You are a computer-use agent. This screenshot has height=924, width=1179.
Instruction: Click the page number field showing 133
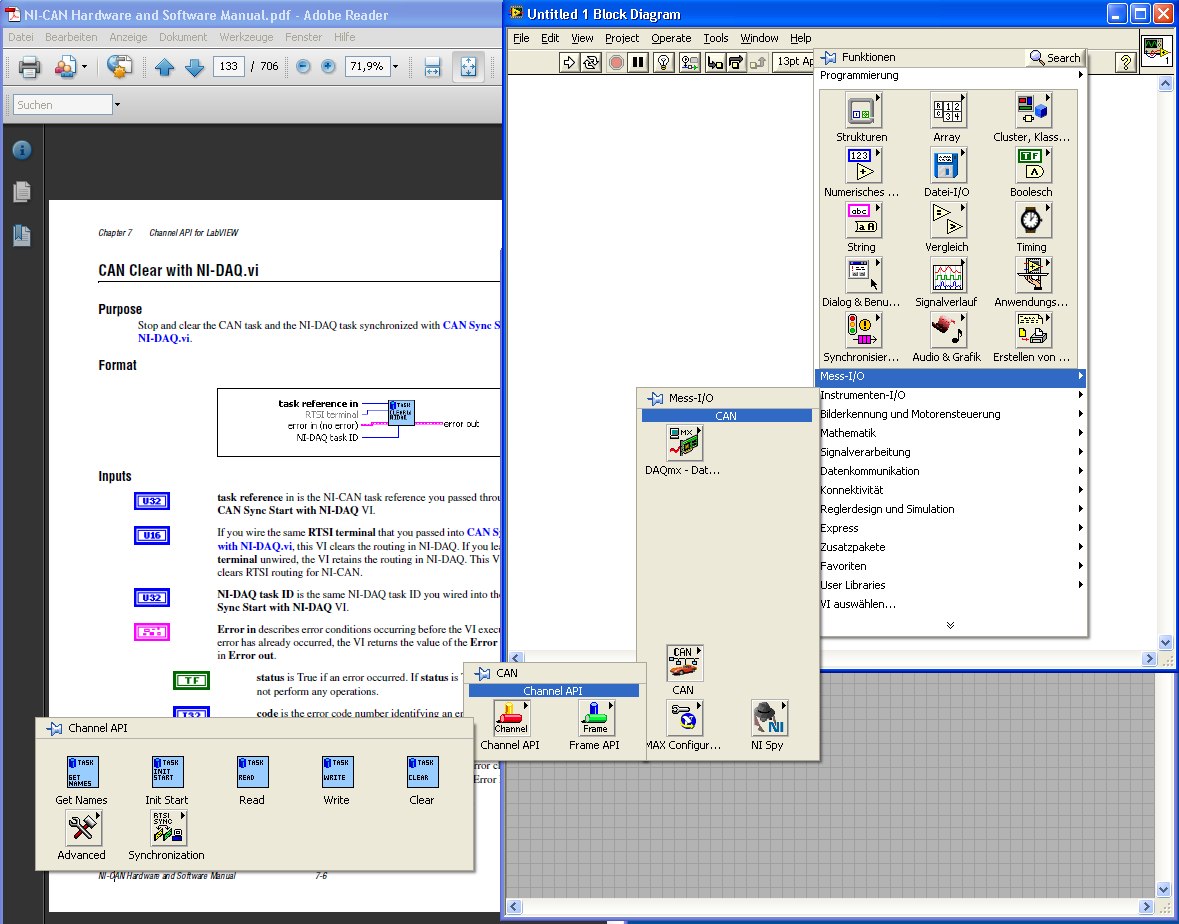229,66
